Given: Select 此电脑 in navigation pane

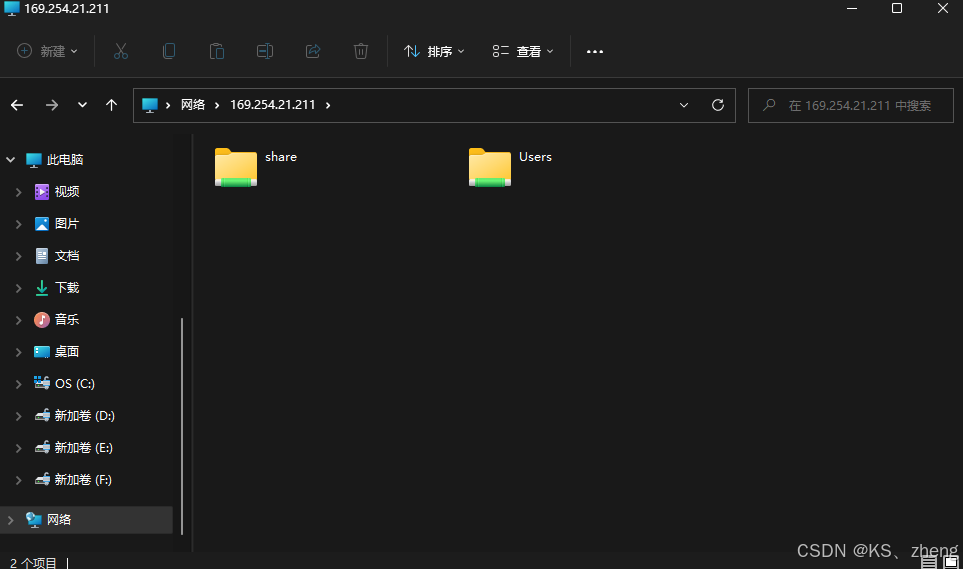Looking at the screenshot, I should point(64,160).
